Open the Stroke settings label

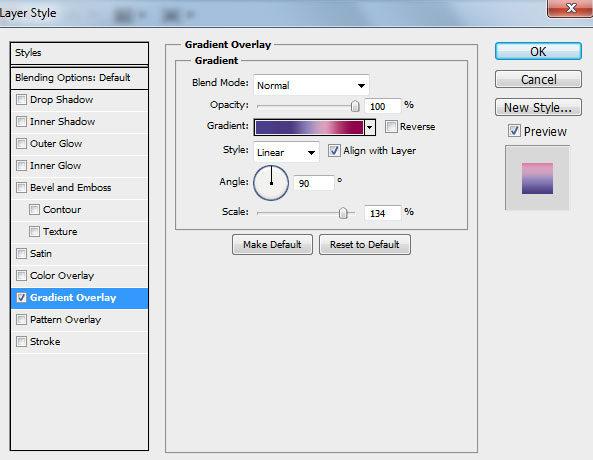45,341
